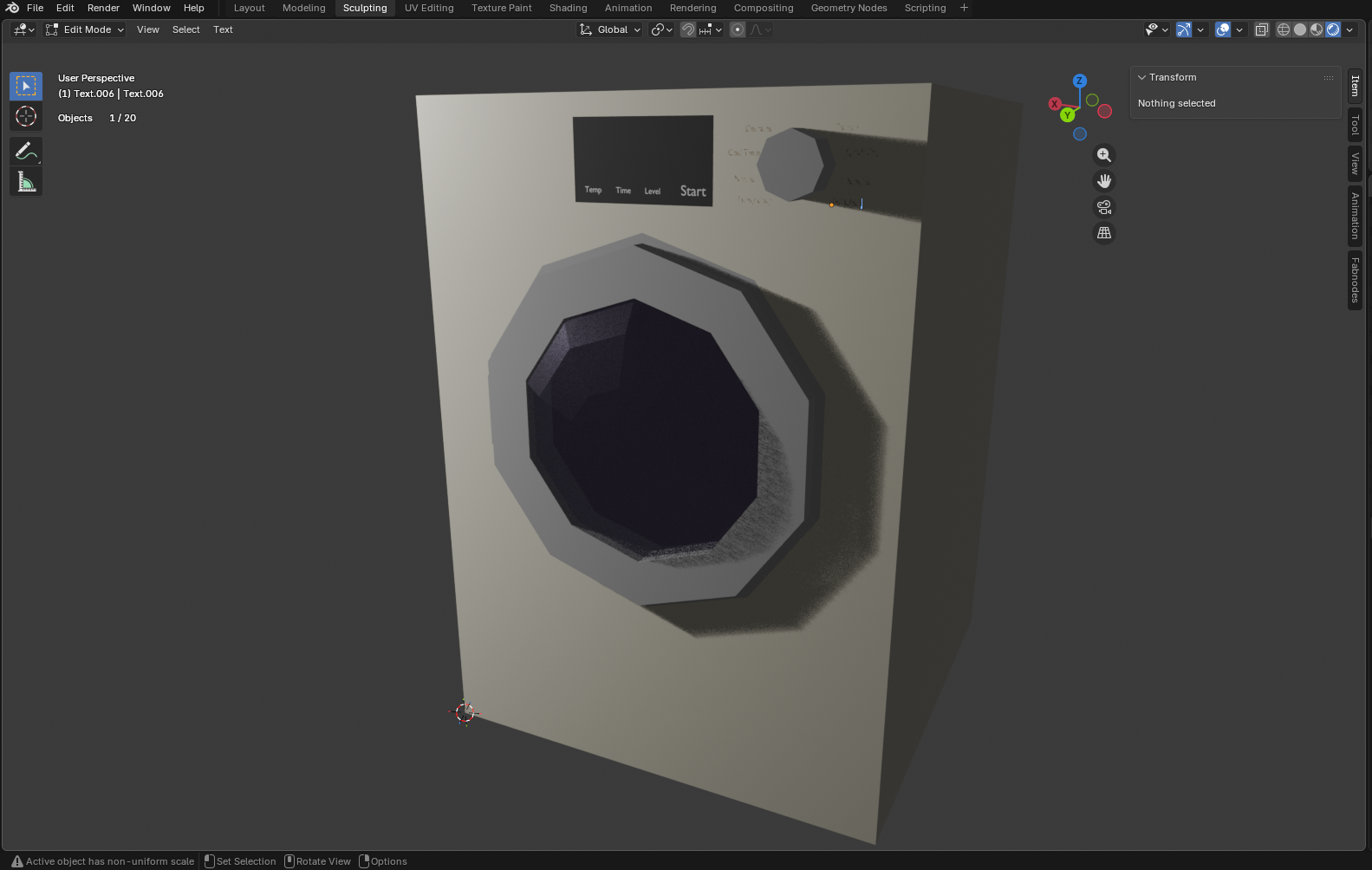The width and height of the screenshot is (1372, 870).
Task: Open the Tool sidebar tab
Action: pos(1356,126)
